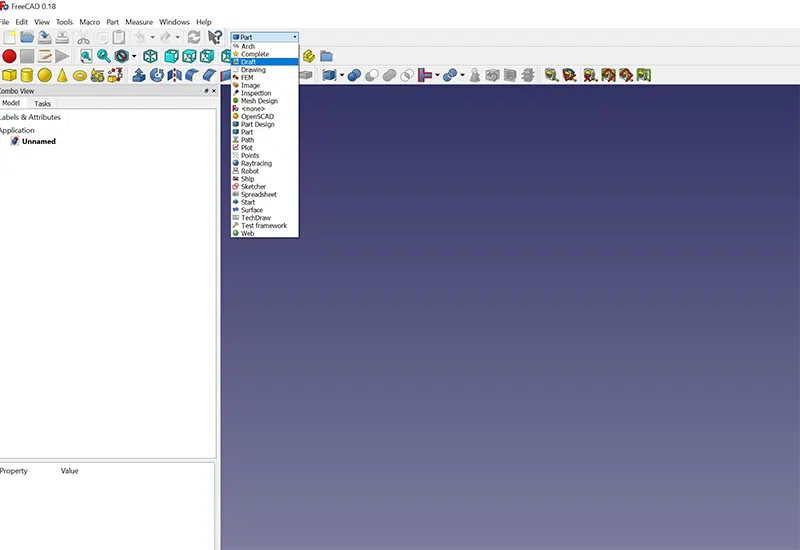Start macro recording with the red circle
The width and height of the screenshot is (800, 550).
point(9,56)
